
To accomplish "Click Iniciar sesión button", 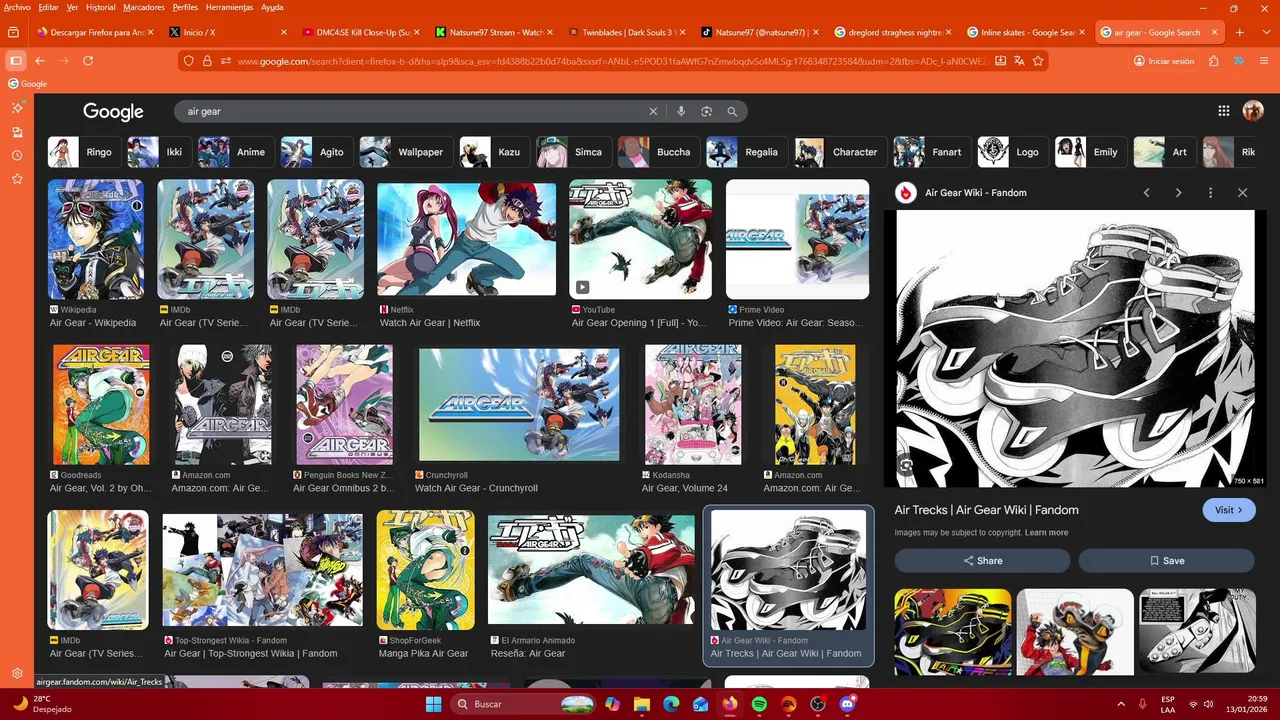I will pos(1164,61).
